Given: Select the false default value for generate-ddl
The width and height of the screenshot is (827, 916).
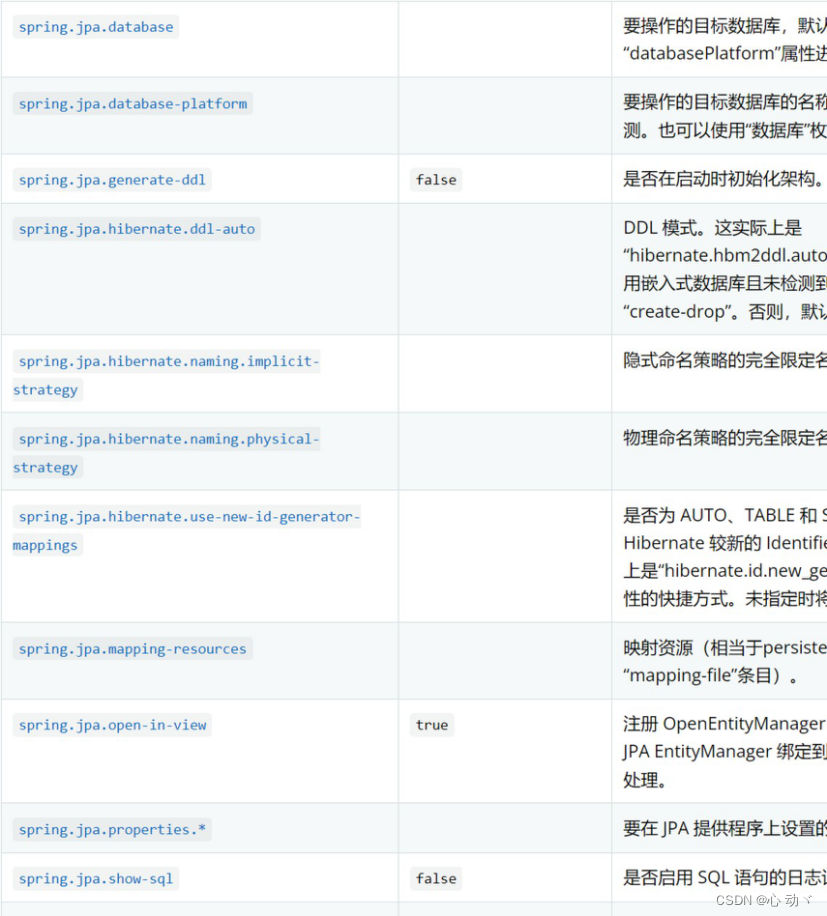Looking at the screenshot, I should (x=435, y=180).
